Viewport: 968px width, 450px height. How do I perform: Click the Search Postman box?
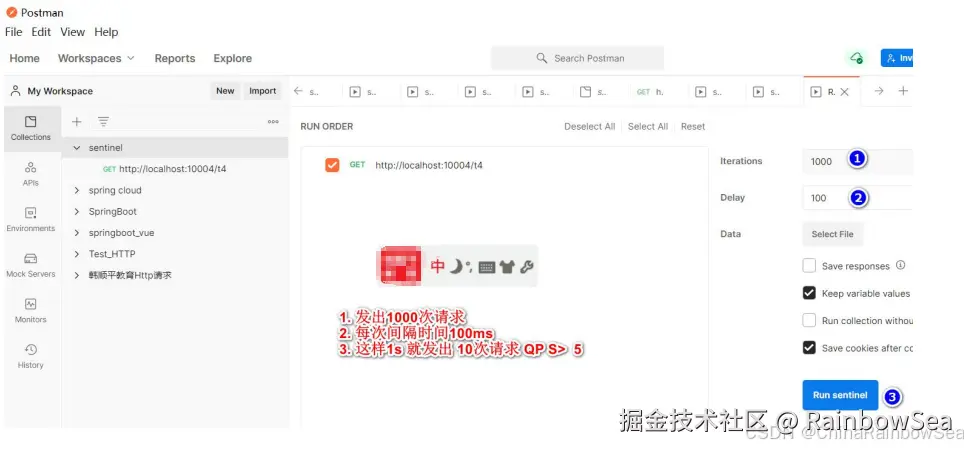coord(577,58)
